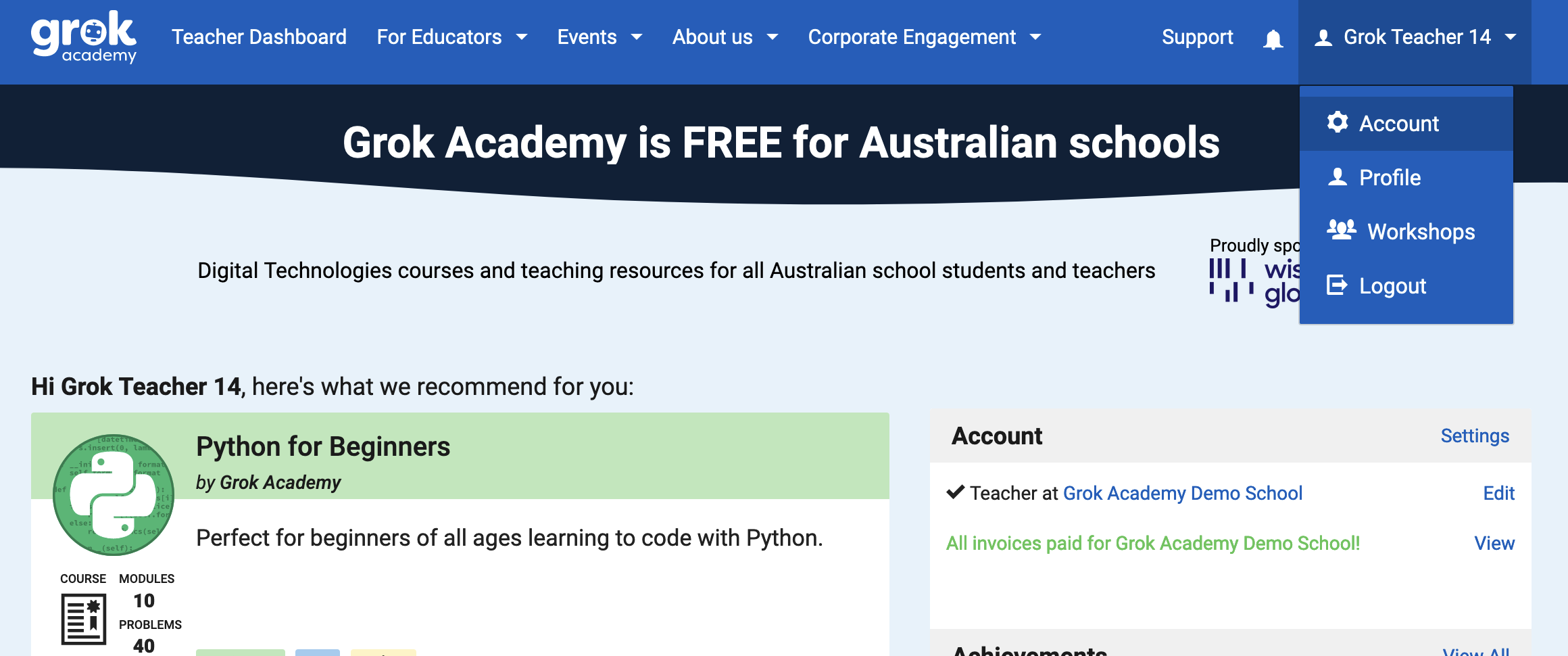Screen dimensions: 1568x656
Task: Expand the For Educators dropdown
Action: pyautogui.click(x=451, y=37)
